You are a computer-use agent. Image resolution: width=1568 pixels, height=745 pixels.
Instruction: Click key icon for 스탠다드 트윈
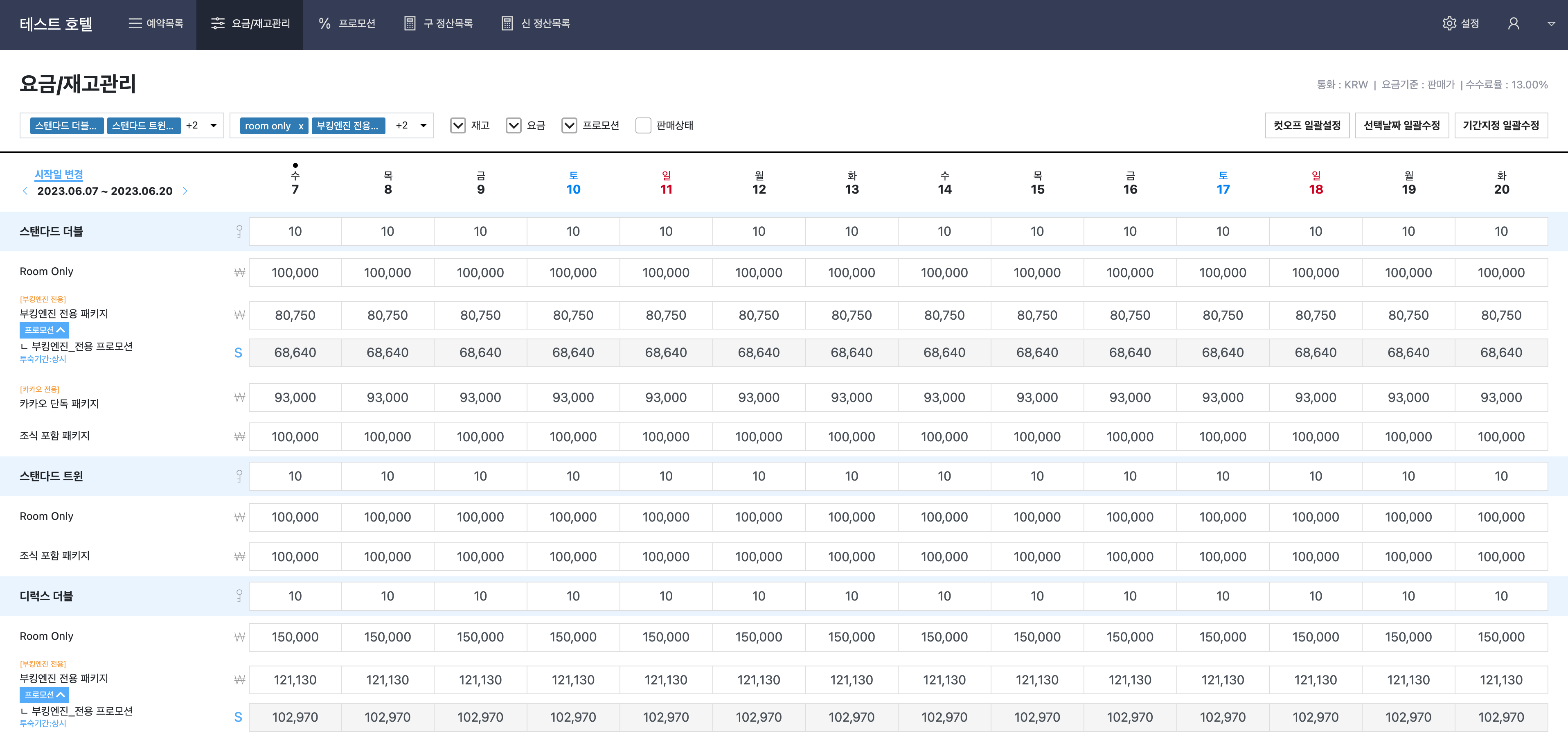[x=239, y=476]
